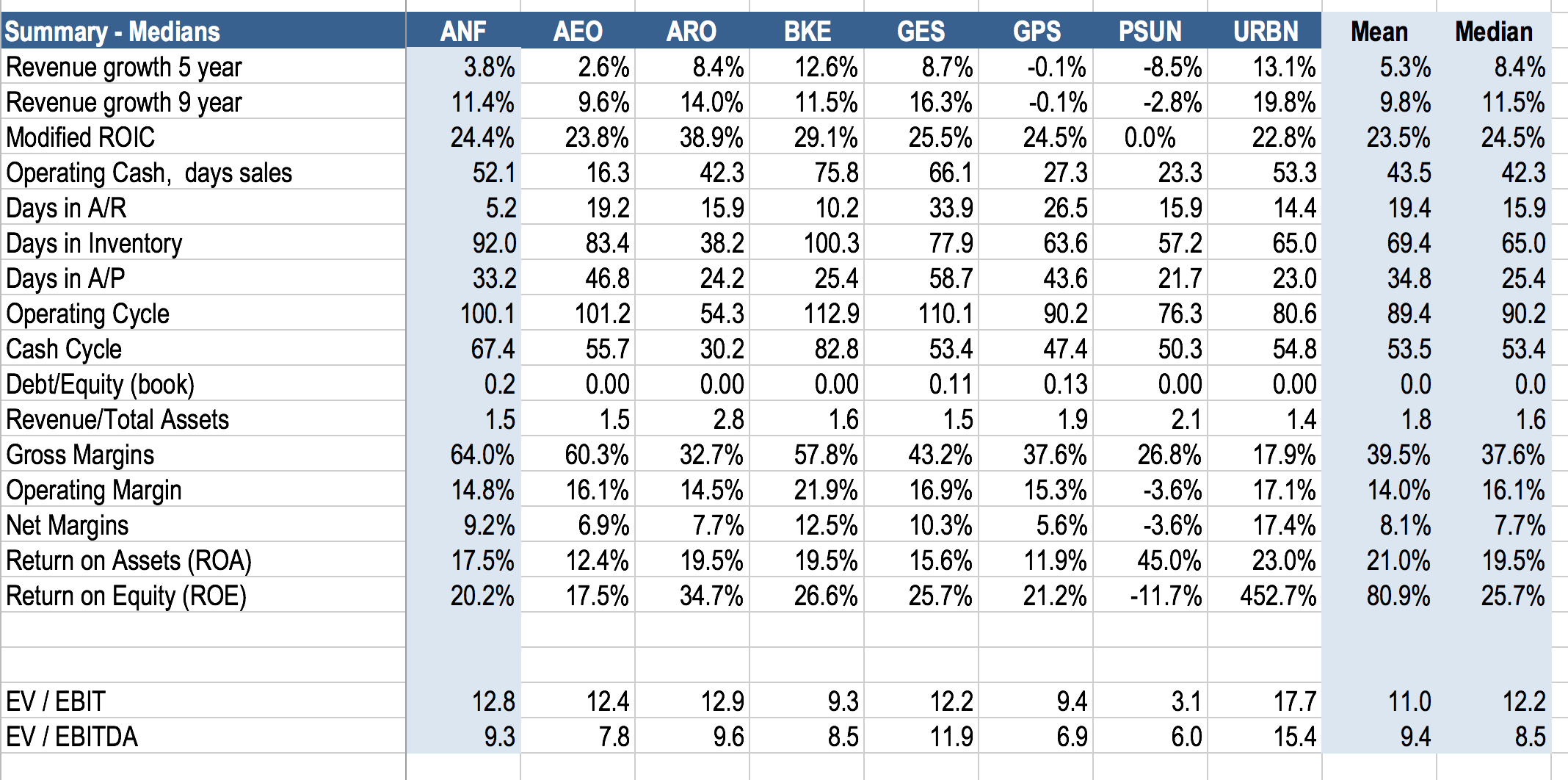The width and height of the screenshot is (1568, 780).
Task: Click PSUN's 45.0% Return on Assets cell
Action: coord(1169,560)
